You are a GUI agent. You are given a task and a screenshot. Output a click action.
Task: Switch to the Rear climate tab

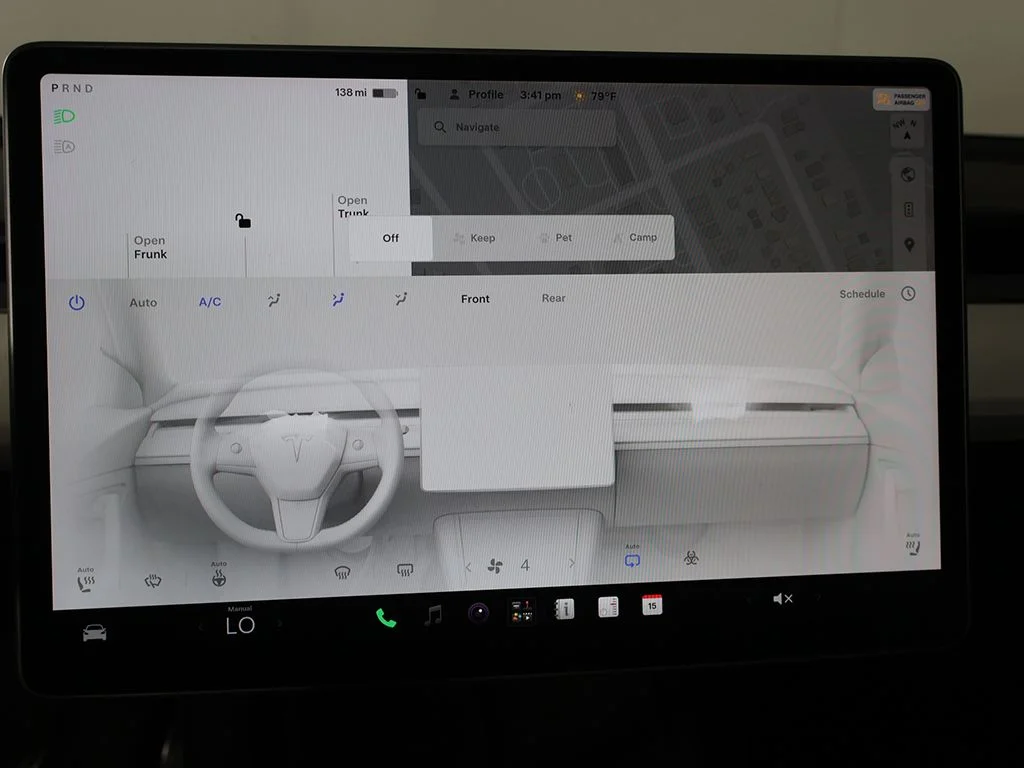pos(553,298)
